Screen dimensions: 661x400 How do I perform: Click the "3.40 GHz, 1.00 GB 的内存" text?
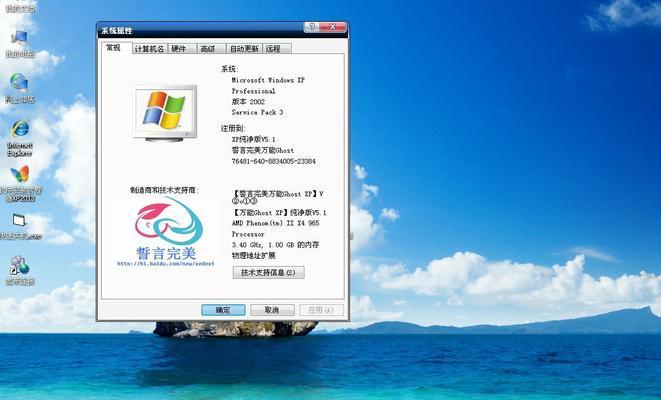(276, 244)
